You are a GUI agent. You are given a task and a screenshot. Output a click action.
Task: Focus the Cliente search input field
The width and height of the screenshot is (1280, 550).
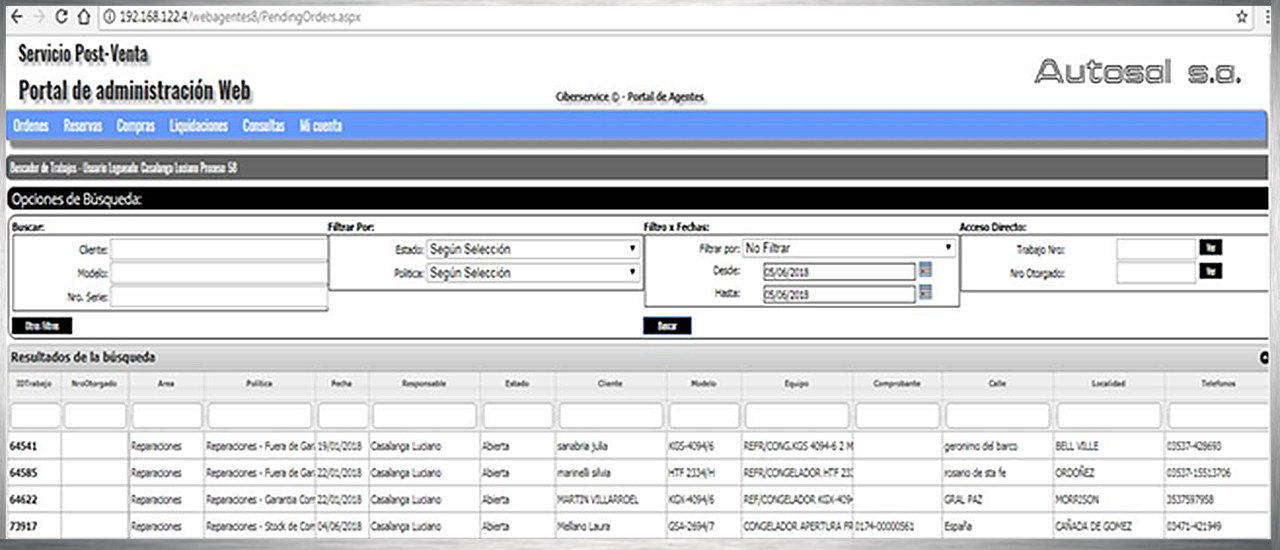(218, 249)
